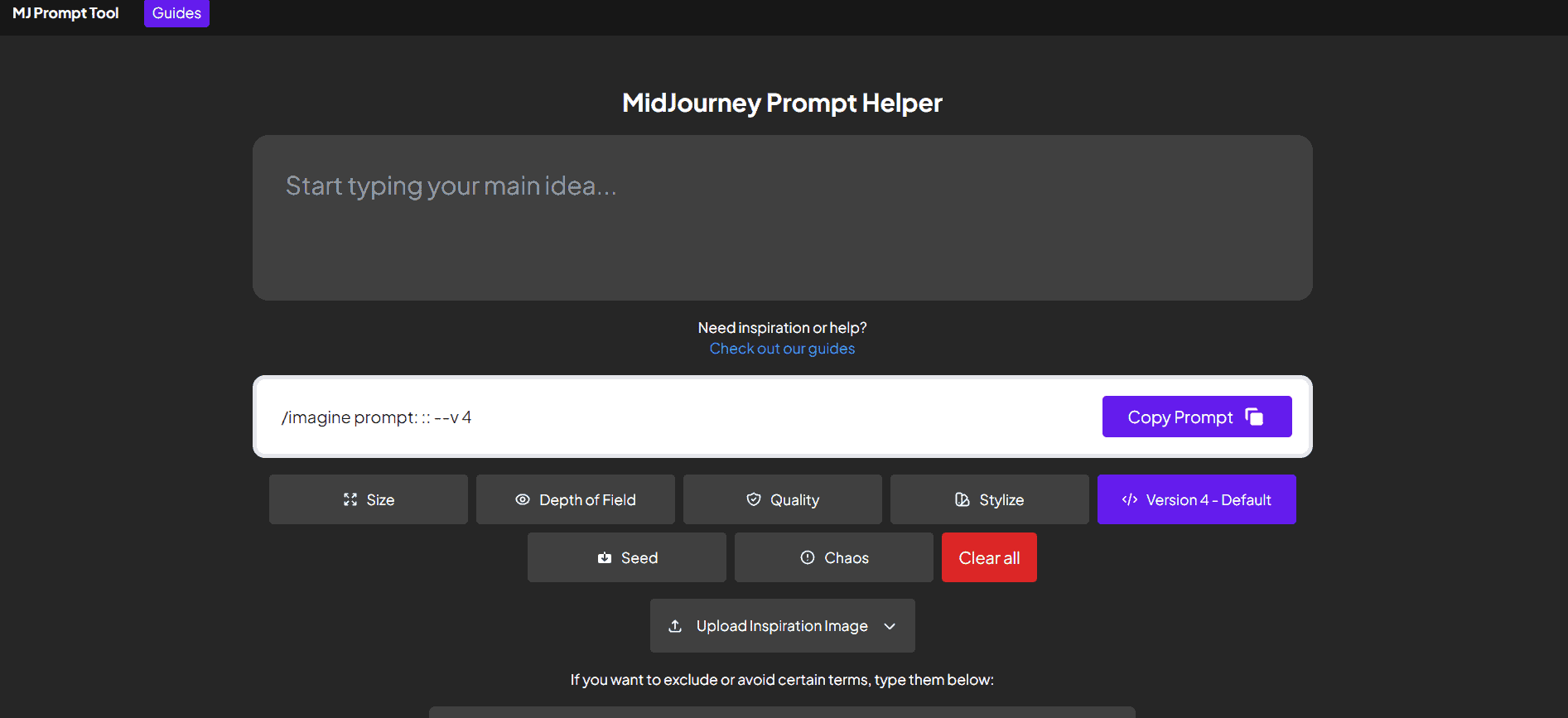Click the Copy Prompt button
Image resolution: width=1568 pixels, height=718 pixels.
click(x=1196, y=417)
